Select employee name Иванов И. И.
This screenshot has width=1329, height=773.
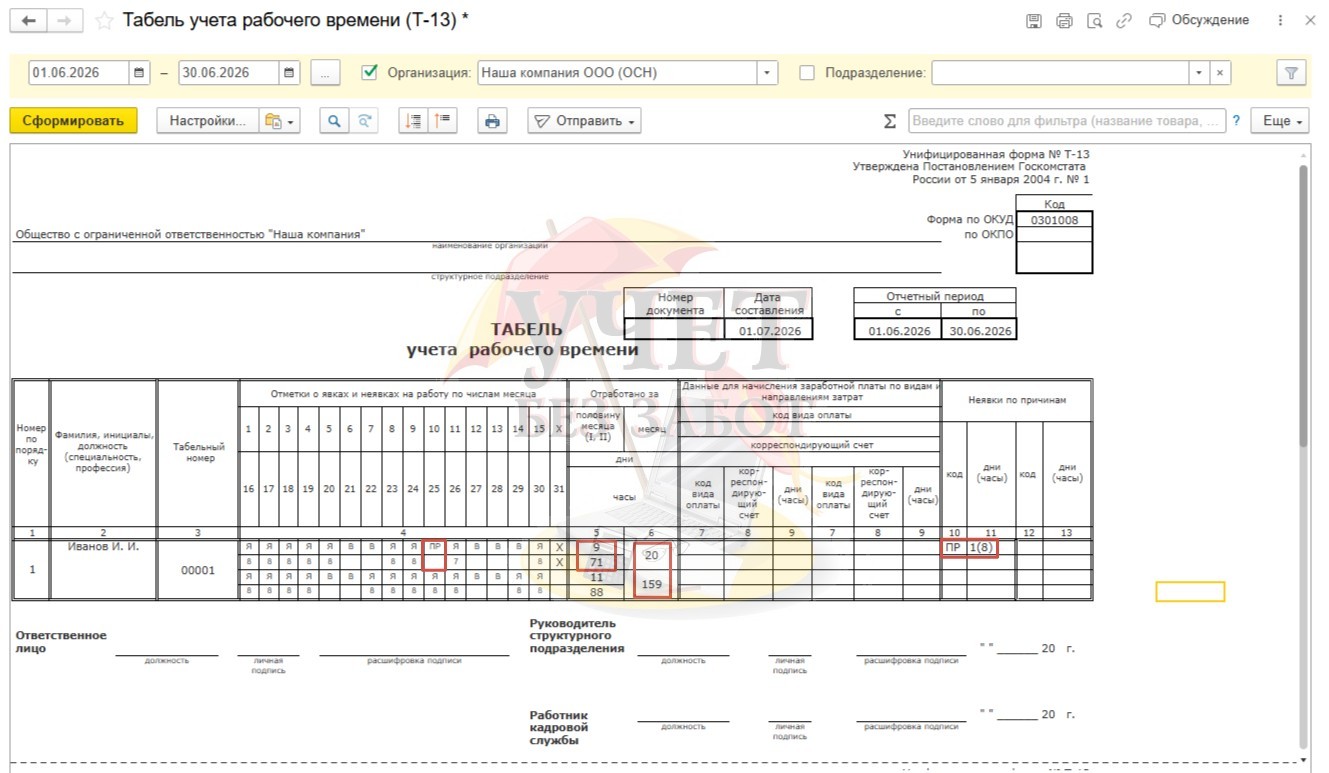coord(103,547)
